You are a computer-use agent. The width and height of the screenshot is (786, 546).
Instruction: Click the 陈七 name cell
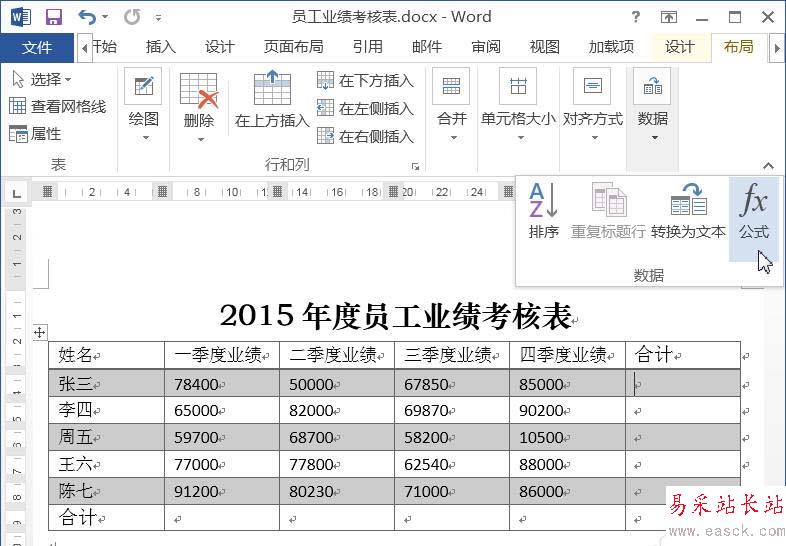click(106, 491)
